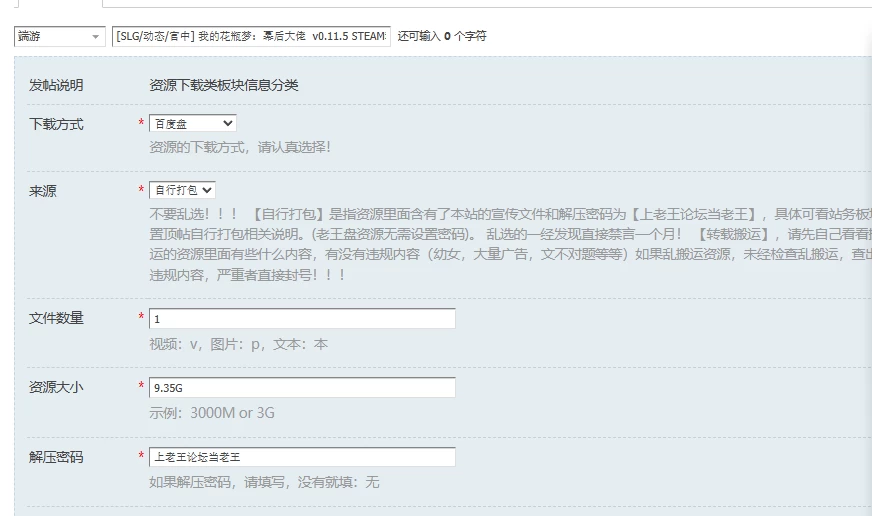Click hint text 资源的下载方式，请认真选择
This screenshot has height=516, width=872.
(240, 147)
